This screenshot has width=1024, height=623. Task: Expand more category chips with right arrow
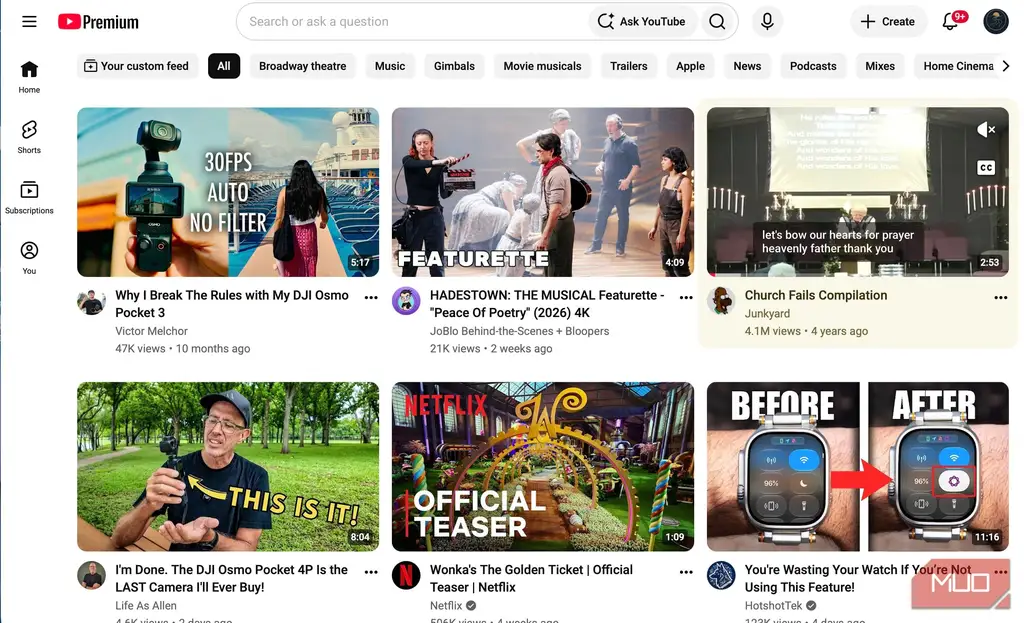1006,66
